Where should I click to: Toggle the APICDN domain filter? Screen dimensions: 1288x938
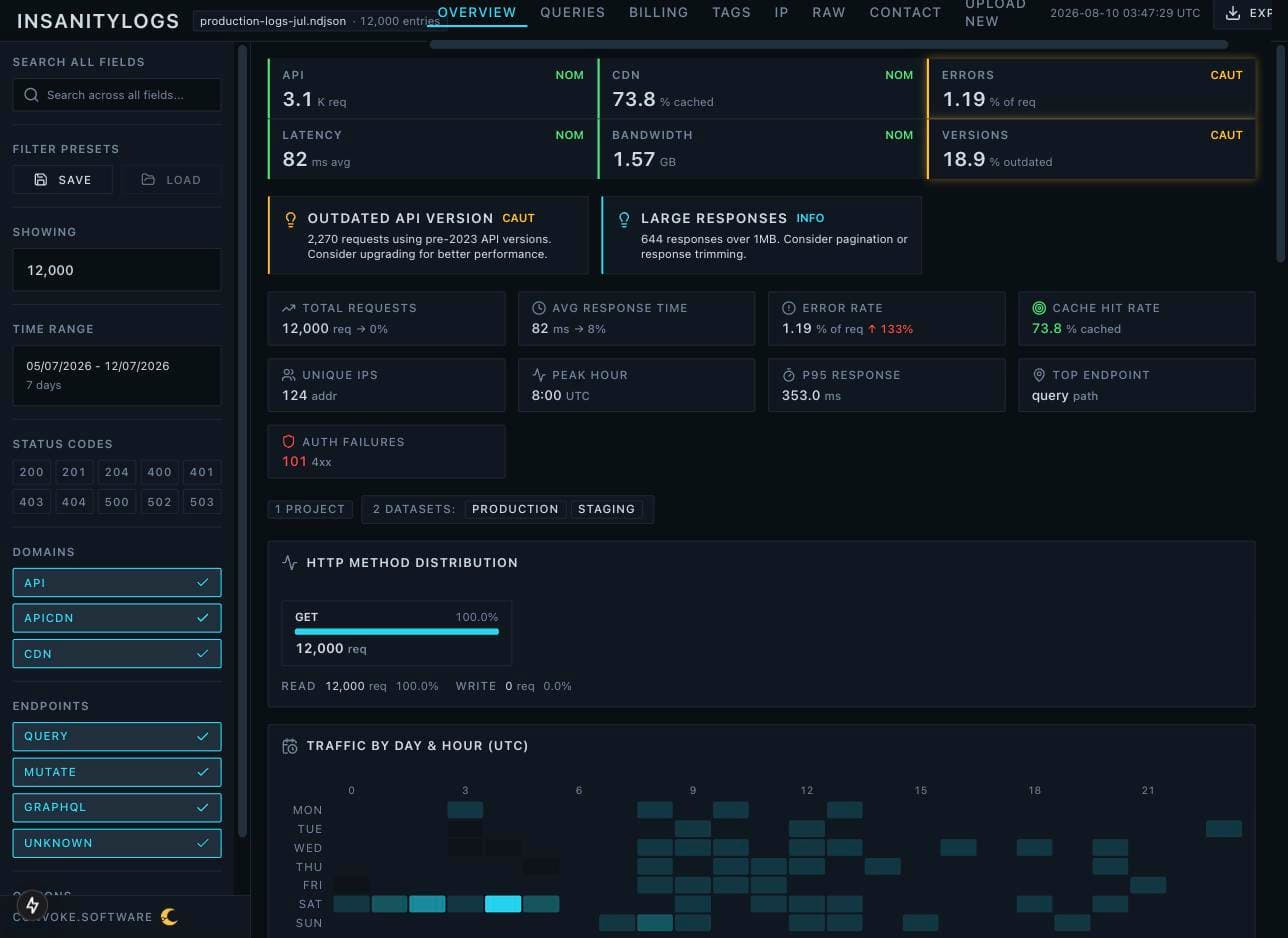click(117, 618)
